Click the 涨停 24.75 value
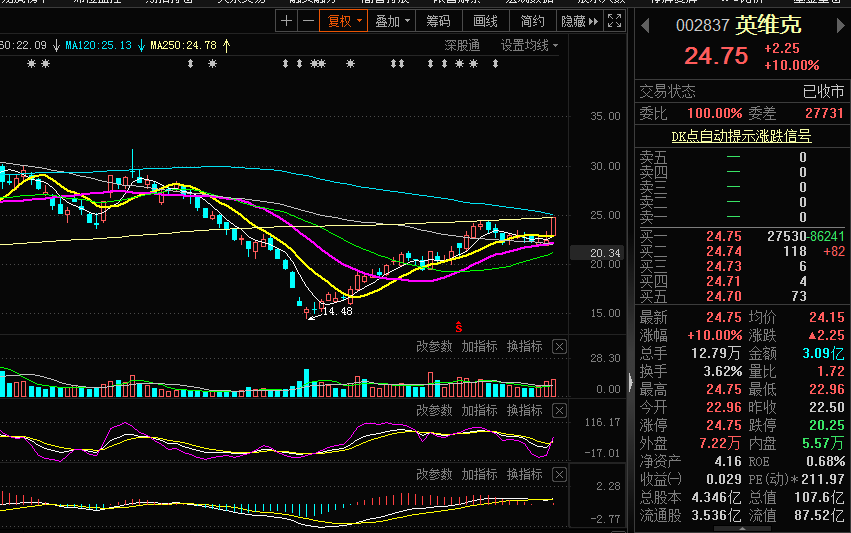The image size is (851, 533). 723,425
